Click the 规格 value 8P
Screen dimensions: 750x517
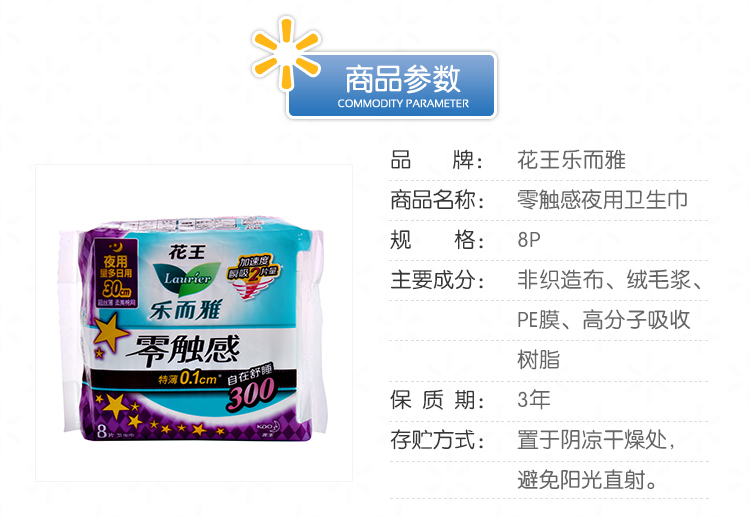pyautogui.click(x=529, y=240)
